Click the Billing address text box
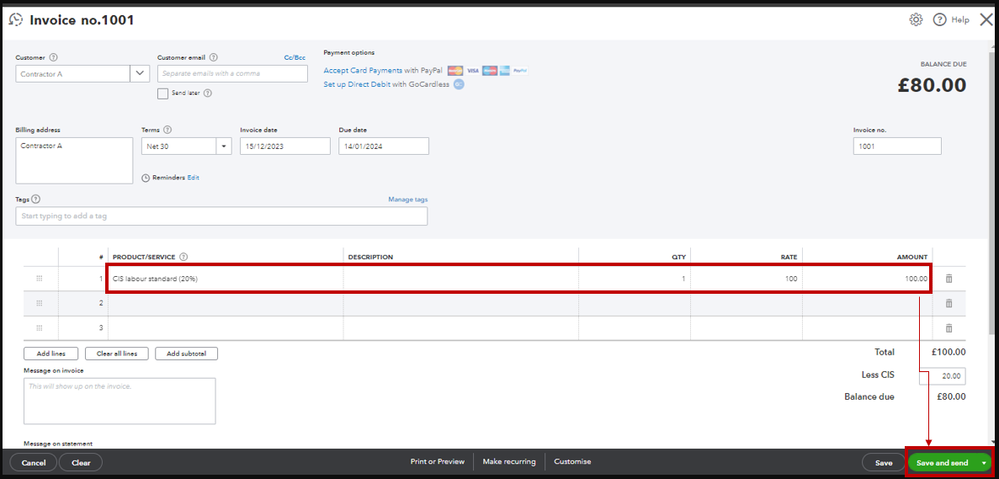 (x=74, y=161)
